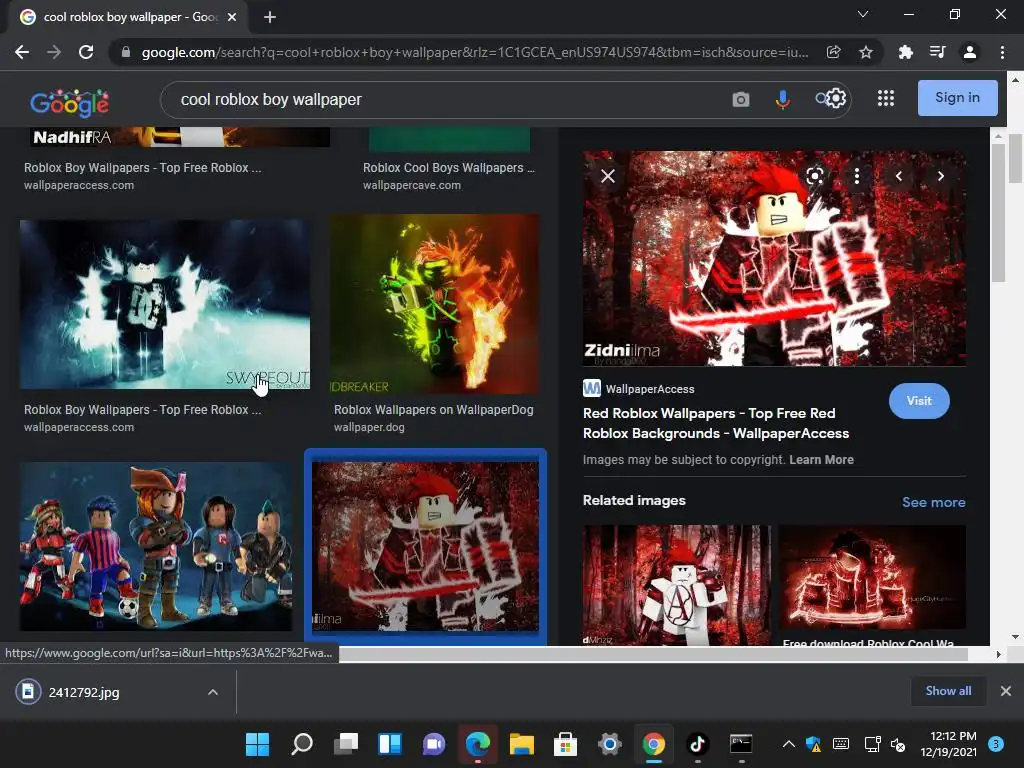This screenshot has height=768, width=1024.
Task: Select the 'cool roblox boy wallpaper' tab
Action: coord(128,17)
